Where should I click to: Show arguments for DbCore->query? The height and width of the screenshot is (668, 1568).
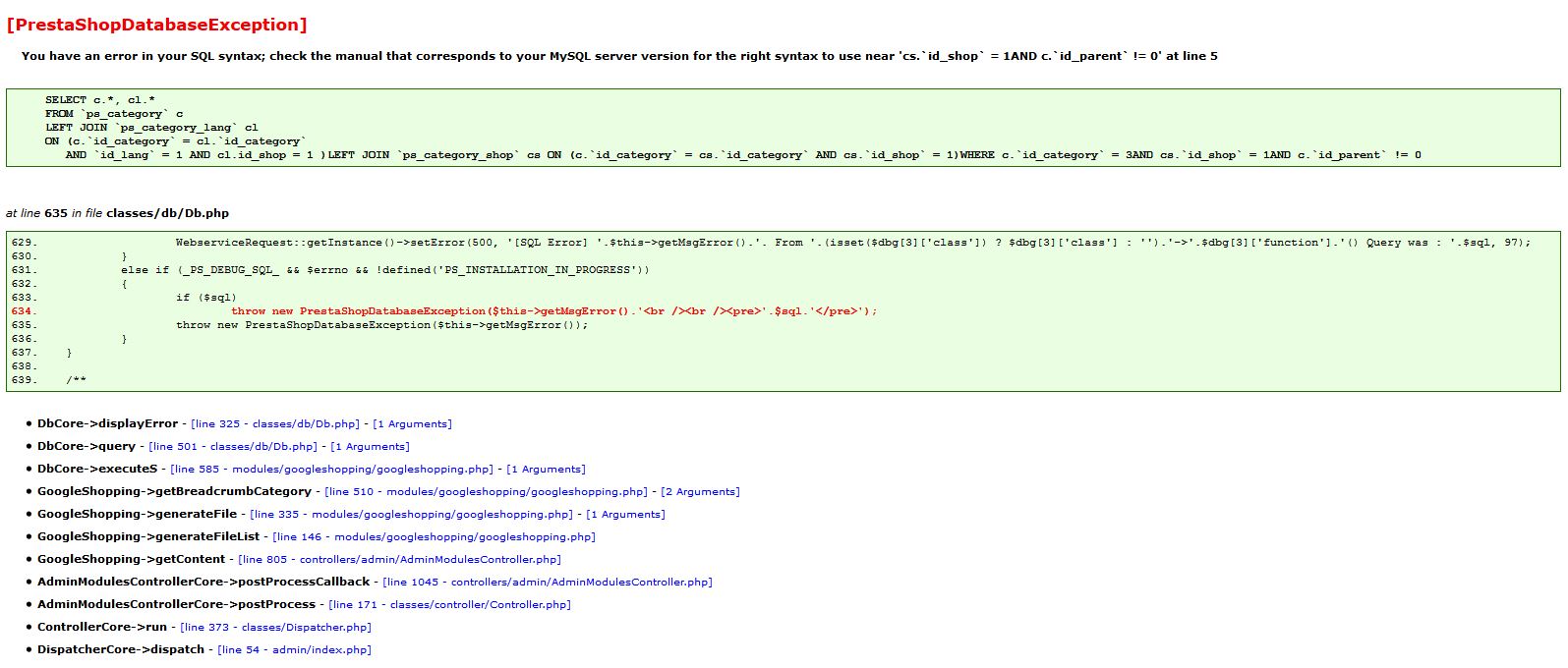(370, 447)
